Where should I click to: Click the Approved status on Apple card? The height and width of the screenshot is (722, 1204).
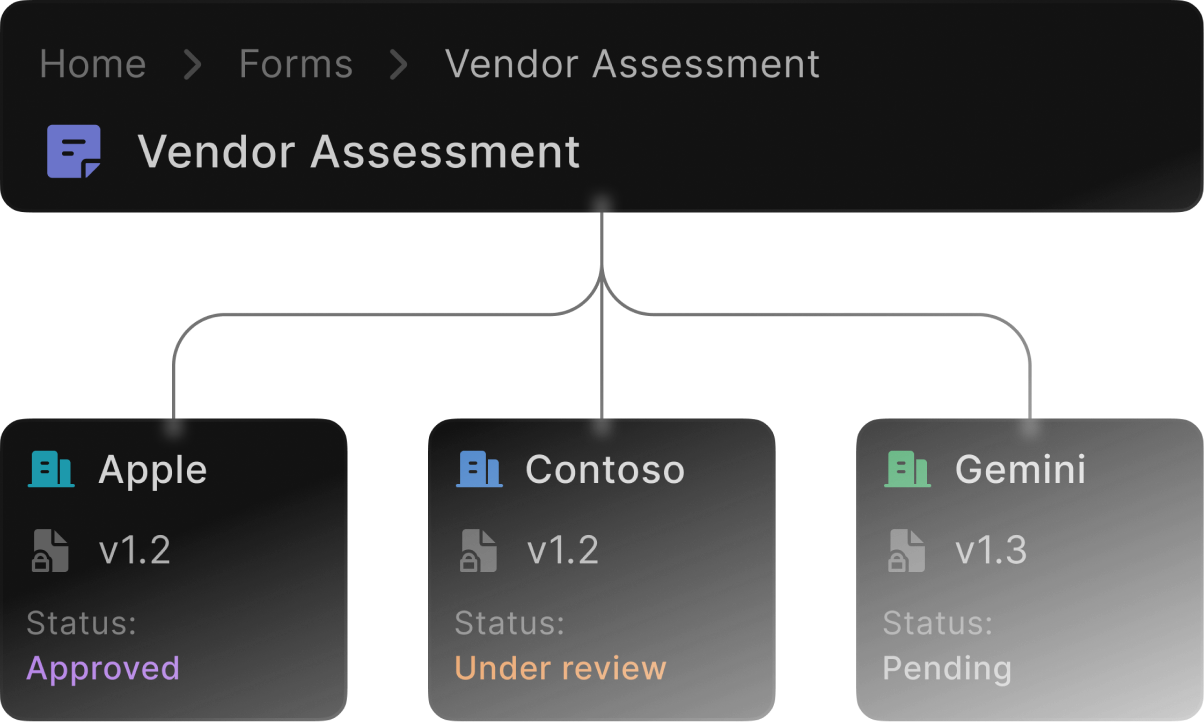click(103, 668)
